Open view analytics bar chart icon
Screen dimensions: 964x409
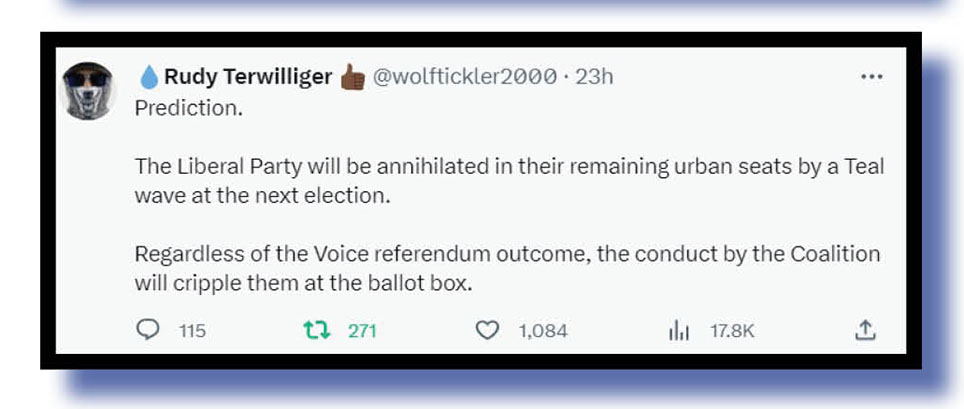680,330
